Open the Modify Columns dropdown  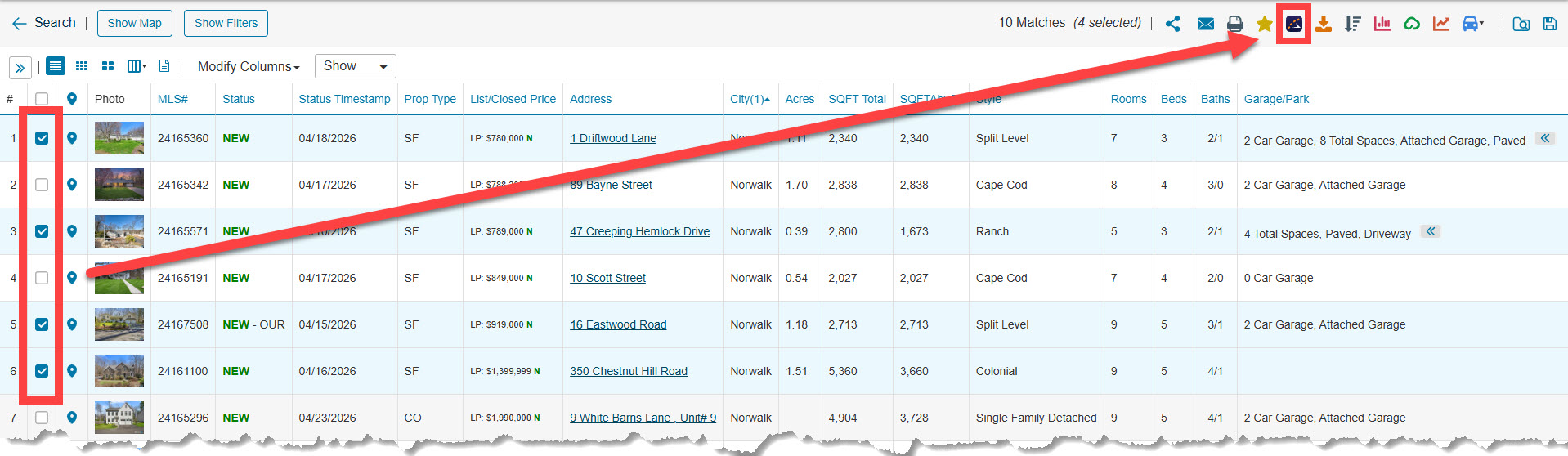249,66
